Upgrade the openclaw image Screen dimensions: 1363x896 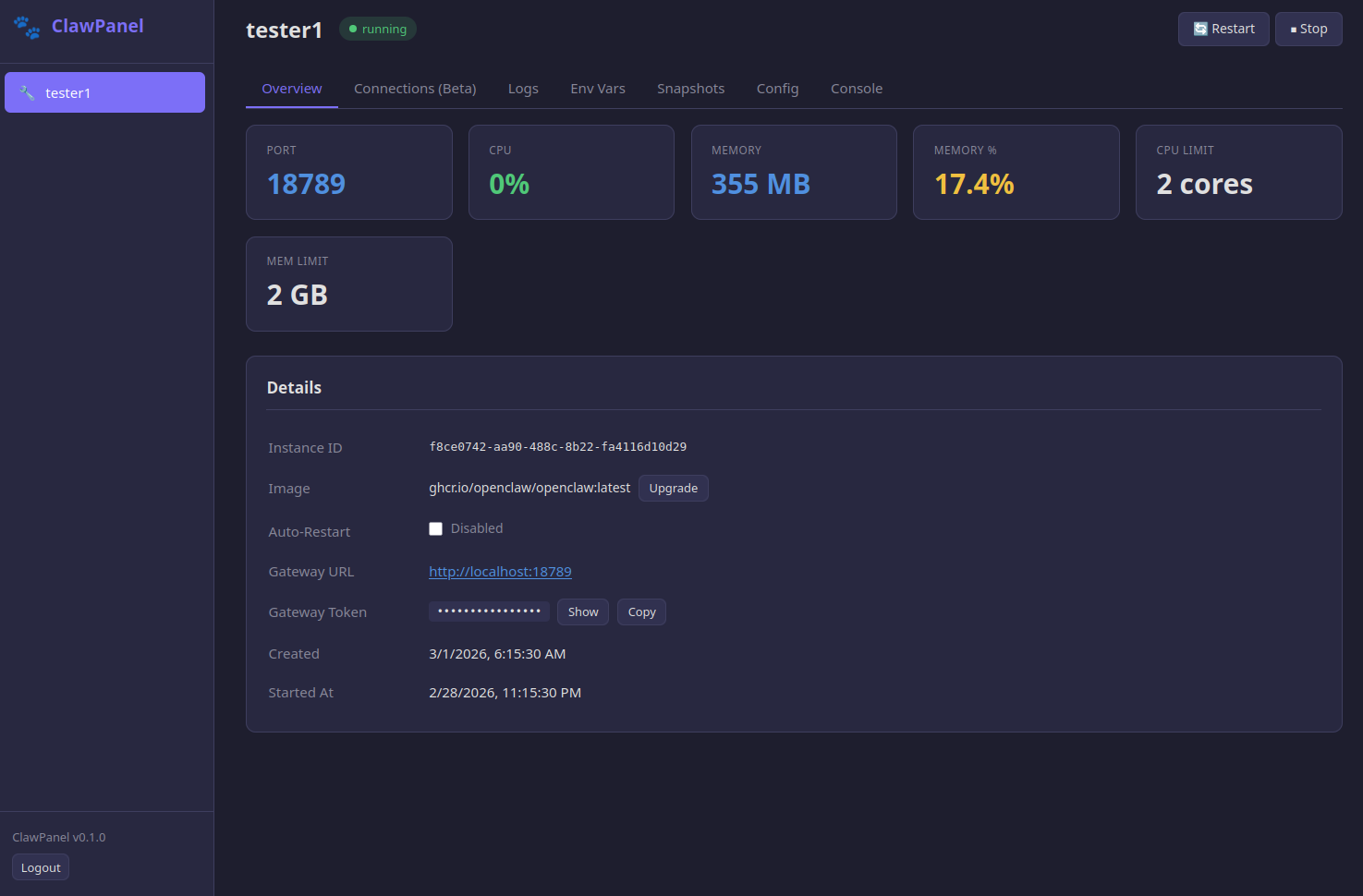[673, 489]
